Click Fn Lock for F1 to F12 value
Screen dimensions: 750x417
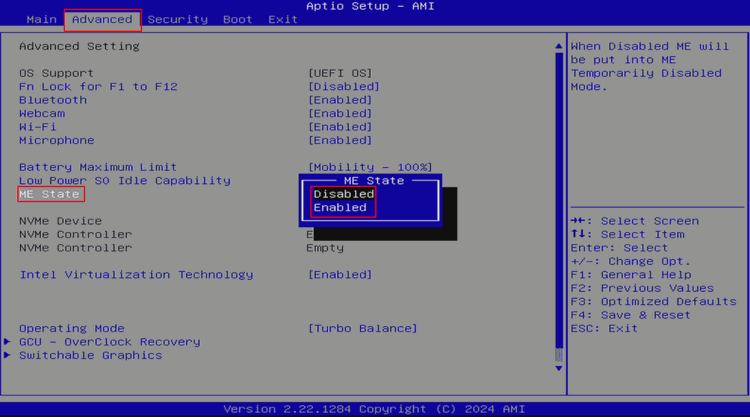pos(343,87)
